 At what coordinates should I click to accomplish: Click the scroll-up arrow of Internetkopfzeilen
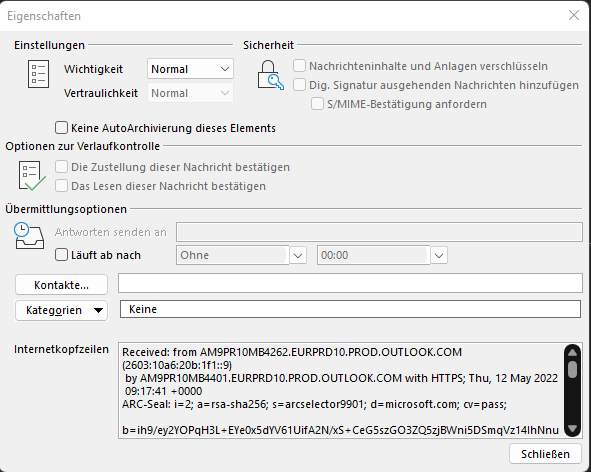click(x=572, y=352)
